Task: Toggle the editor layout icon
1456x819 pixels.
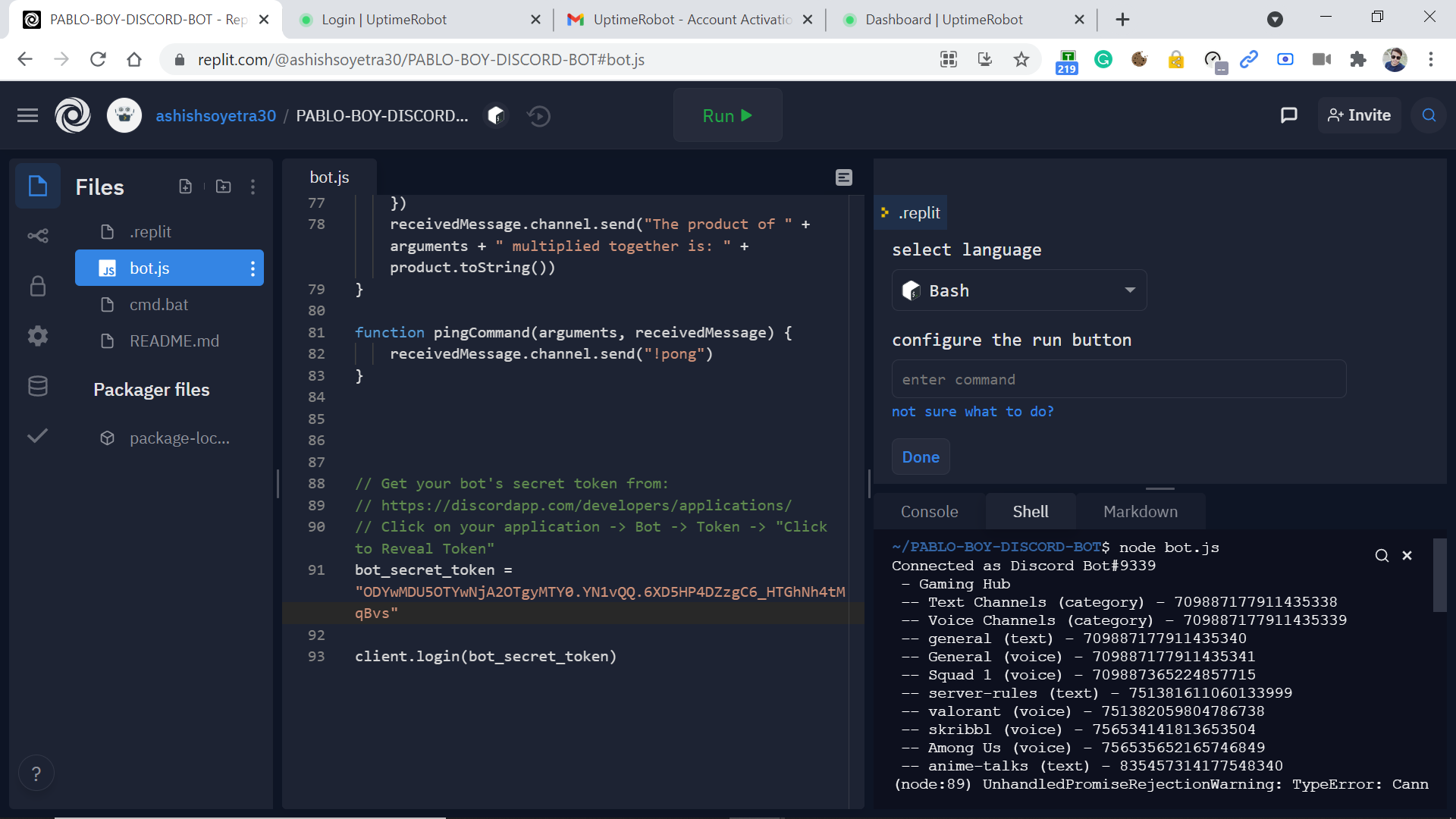Action: [x=844, y=177]
